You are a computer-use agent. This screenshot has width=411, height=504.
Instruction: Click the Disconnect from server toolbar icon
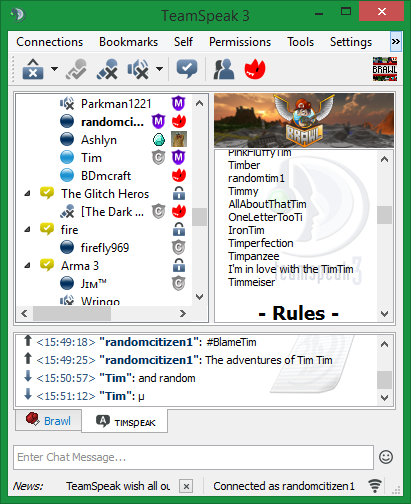33,69
